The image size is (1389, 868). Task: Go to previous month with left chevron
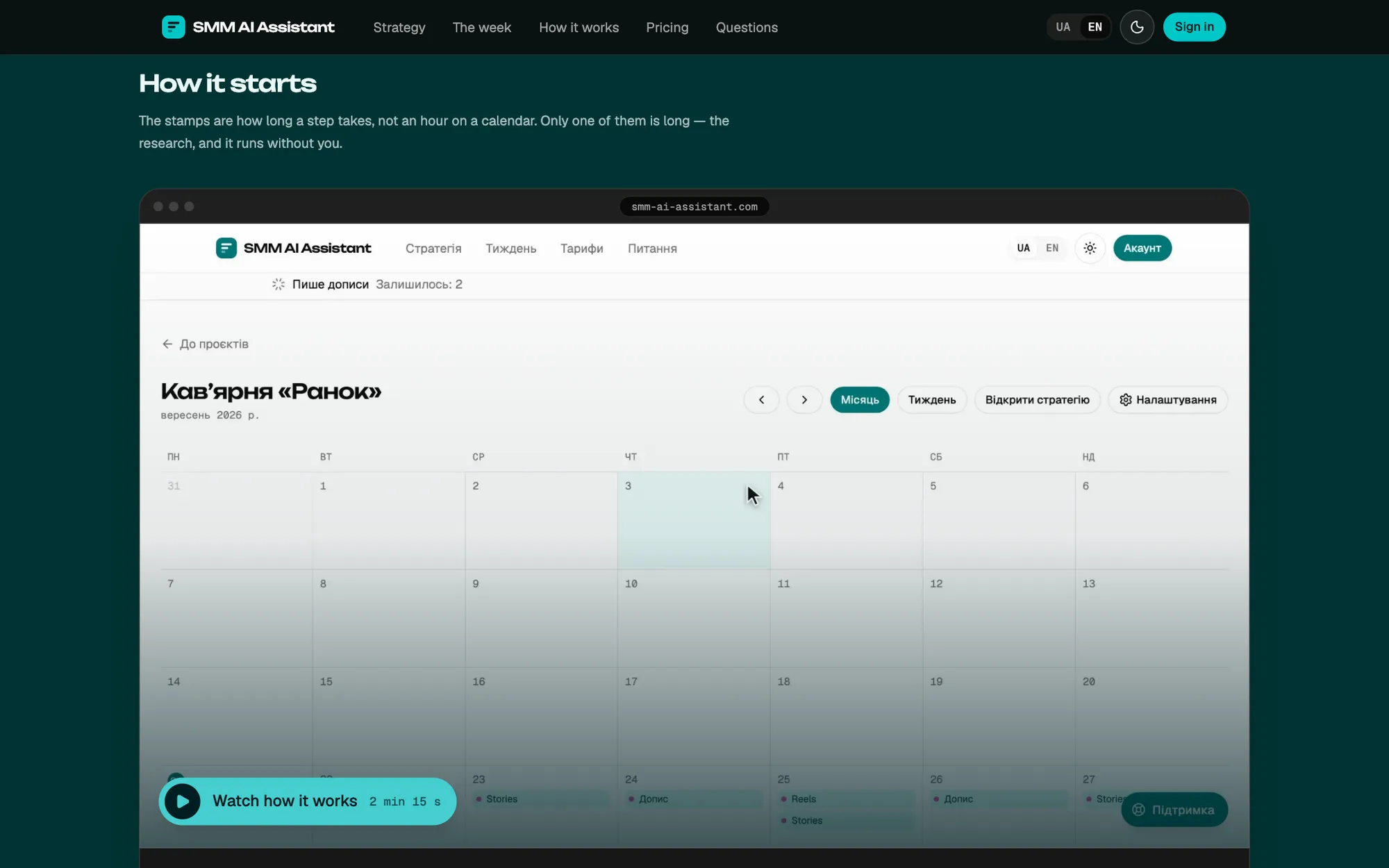761,400
